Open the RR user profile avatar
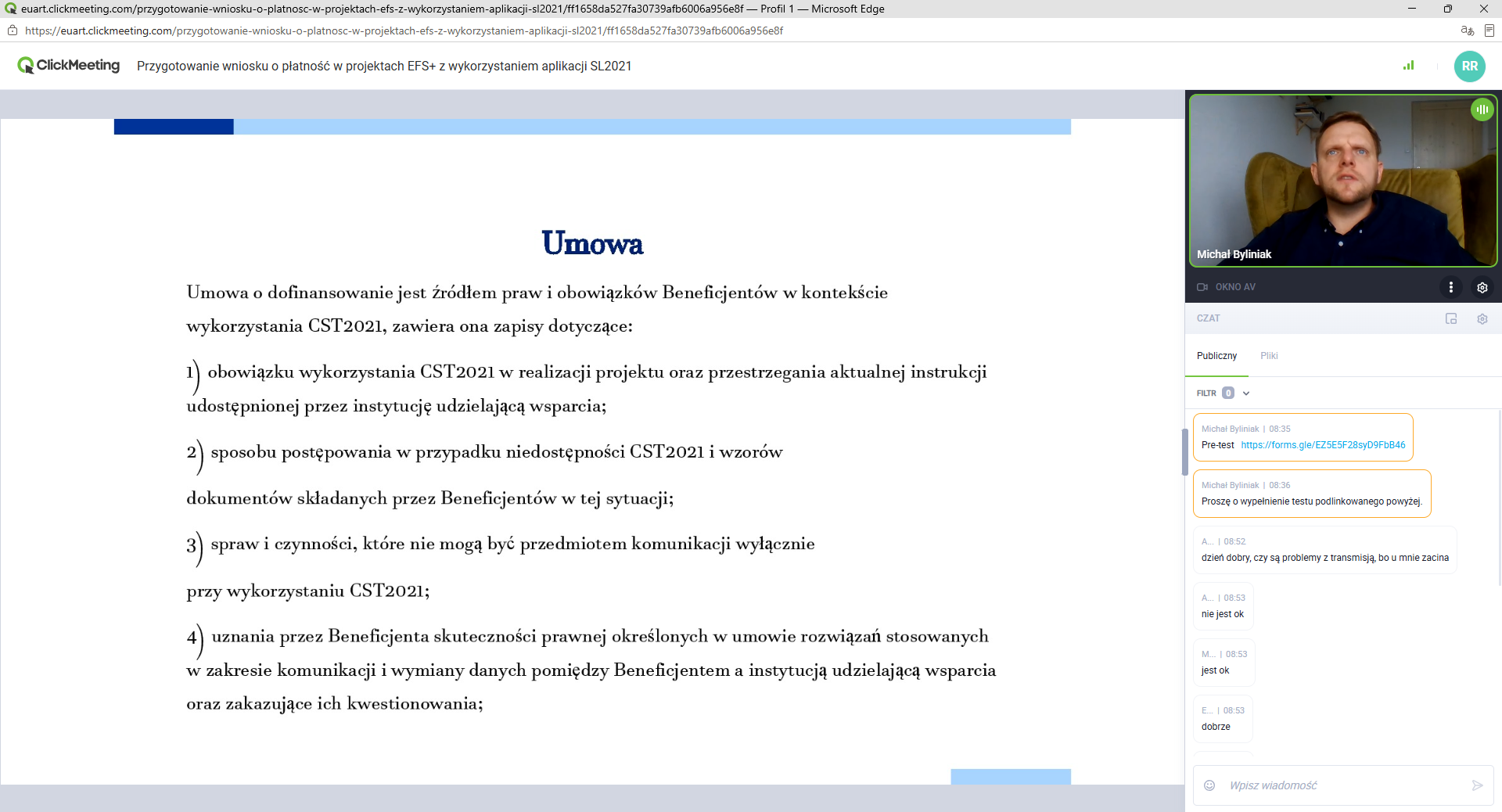This screenshot has height=812, width=1502. [x=1469, y=66]
